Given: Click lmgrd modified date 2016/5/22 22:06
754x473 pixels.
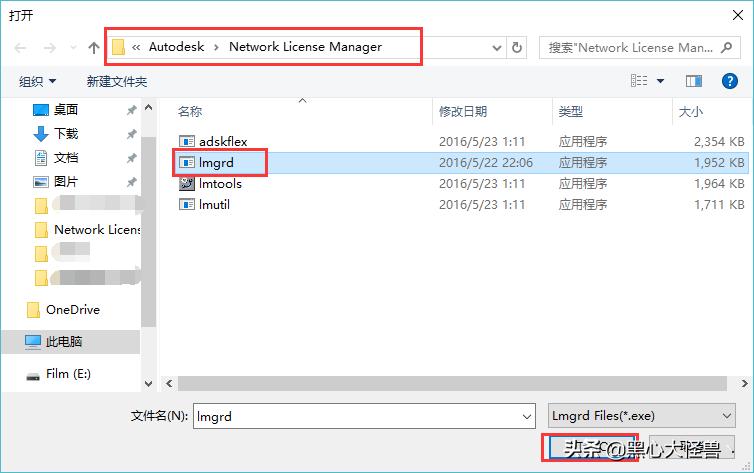Looking at the screenshot, I should (x=486, y=162).
